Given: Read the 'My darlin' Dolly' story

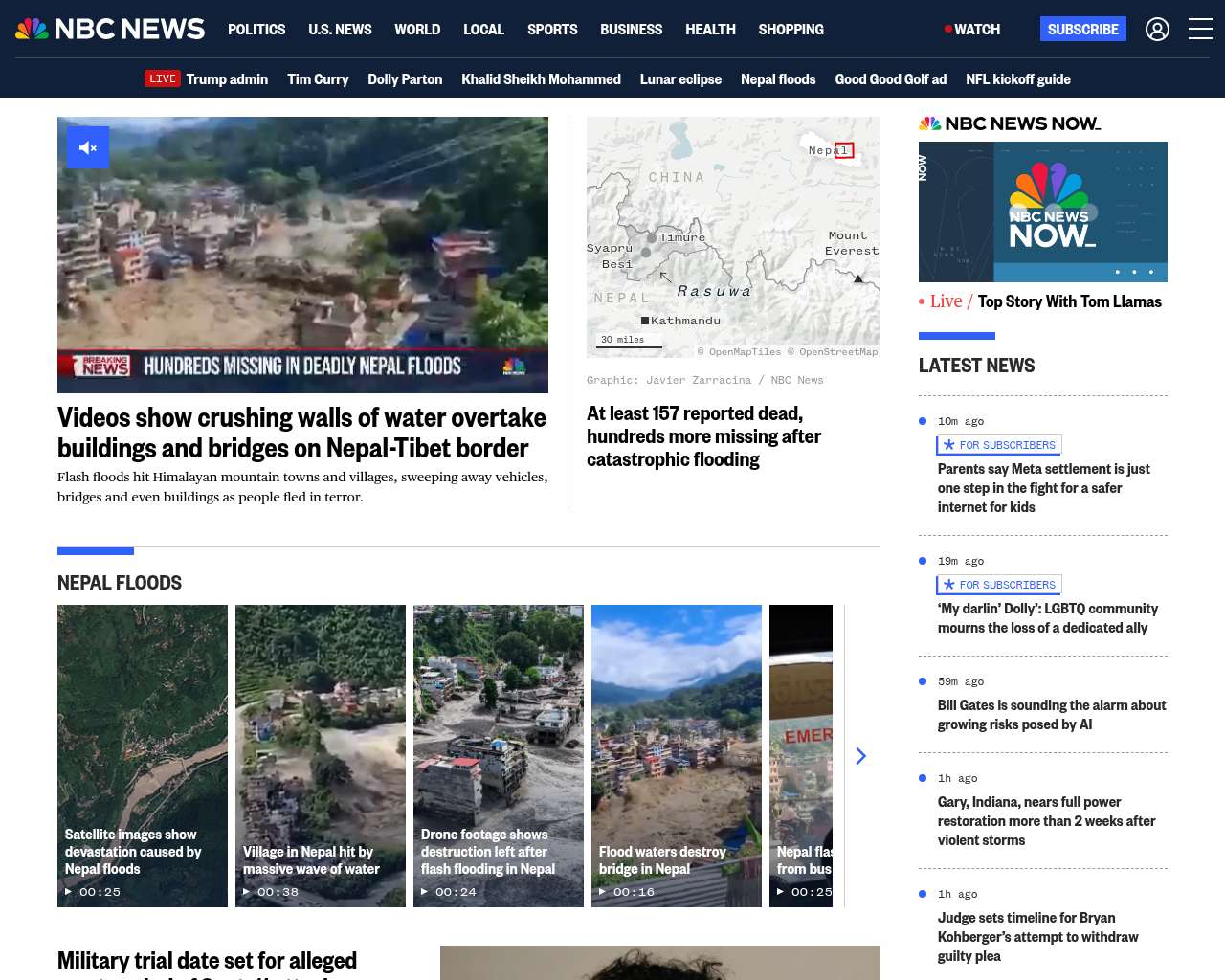Looking at the screenshot, I should tap(1048, 618).
